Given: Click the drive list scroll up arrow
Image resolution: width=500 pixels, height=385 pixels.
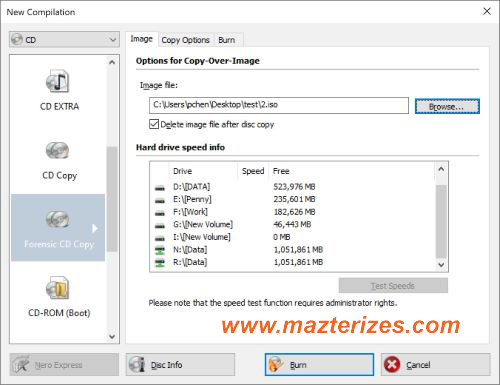Looking at the screenshot, I should pos(441,169).
